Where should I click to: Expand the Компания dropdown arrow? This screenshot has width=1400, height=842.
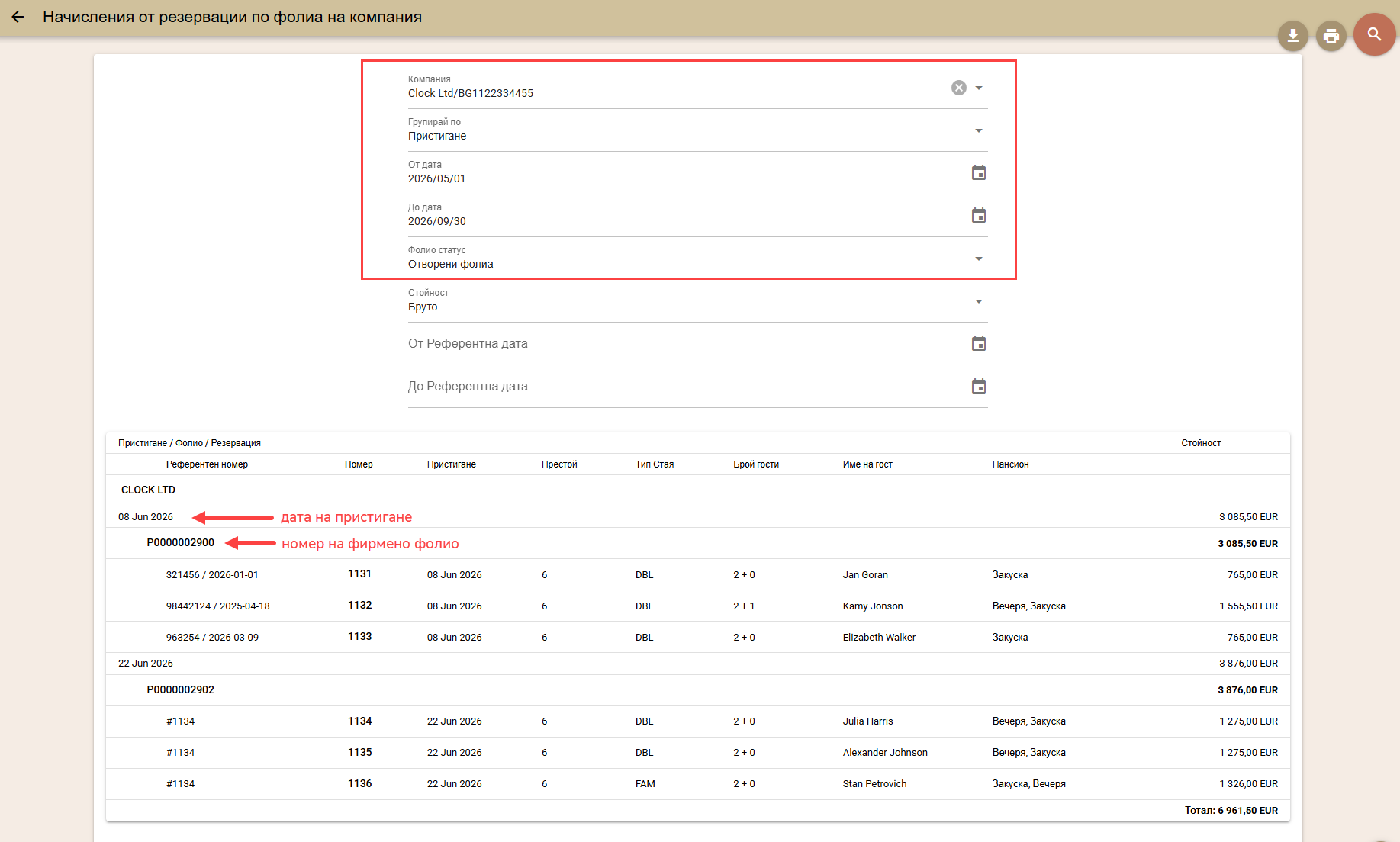tap(979, 88)
